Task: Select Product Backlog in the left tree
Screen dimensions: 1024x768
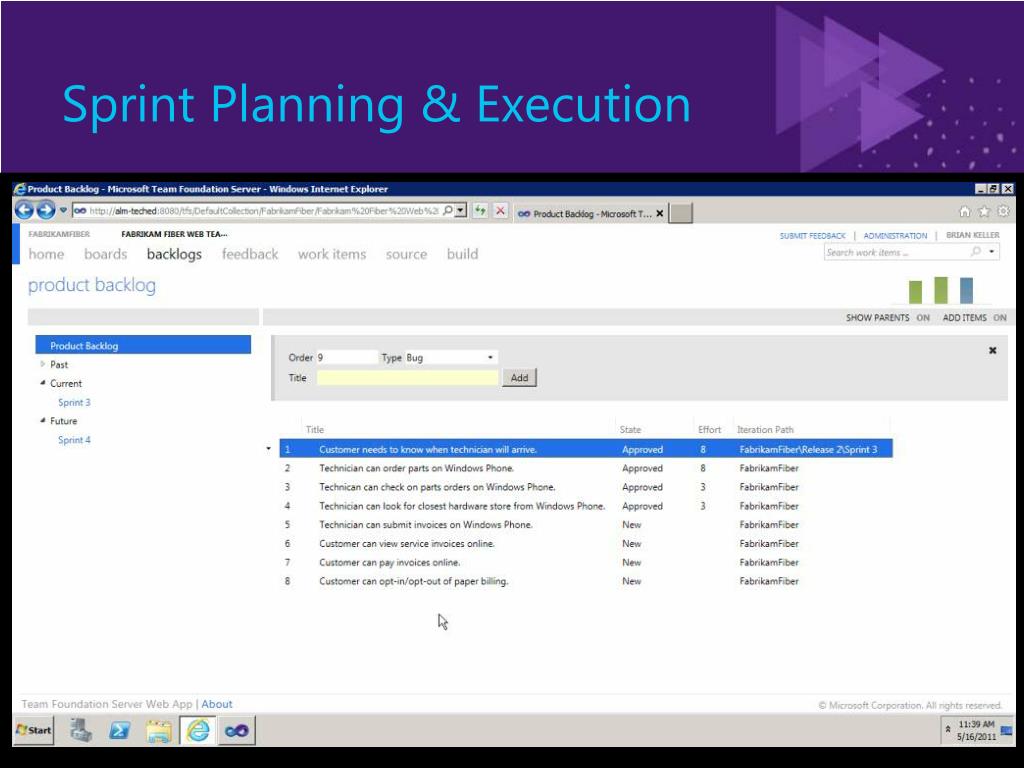Action: pos(143,345)
